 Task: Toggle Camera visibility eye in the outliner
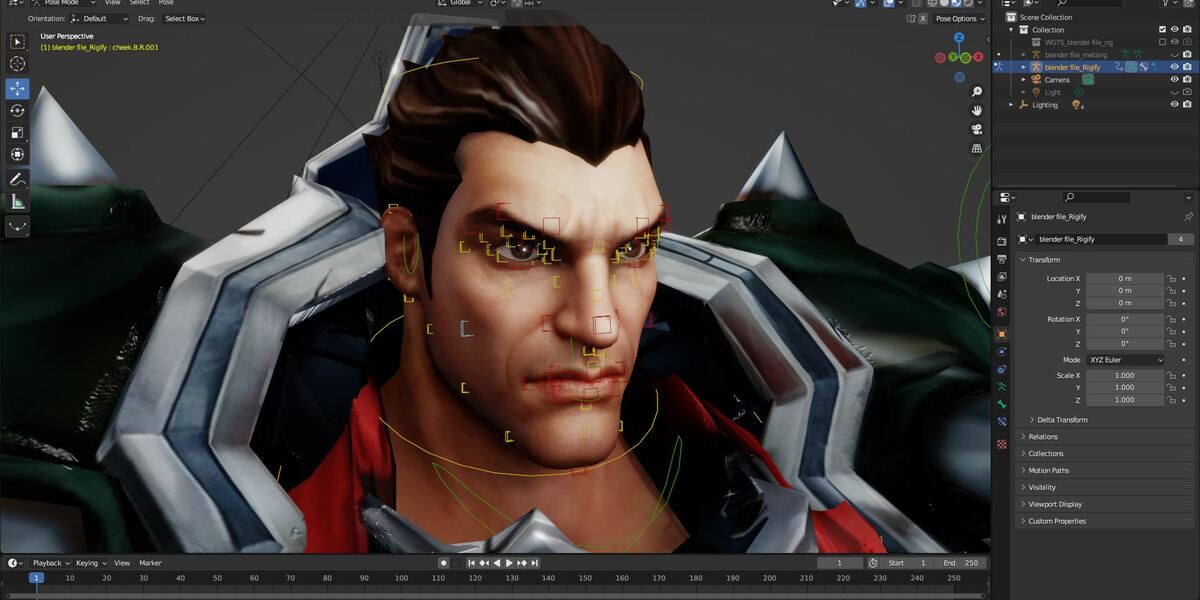(x=1175, y=79)
